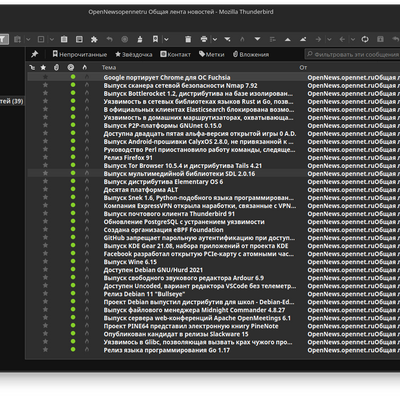Select message Релиз Debian 11 "Bullseye"

pos(214,294)
